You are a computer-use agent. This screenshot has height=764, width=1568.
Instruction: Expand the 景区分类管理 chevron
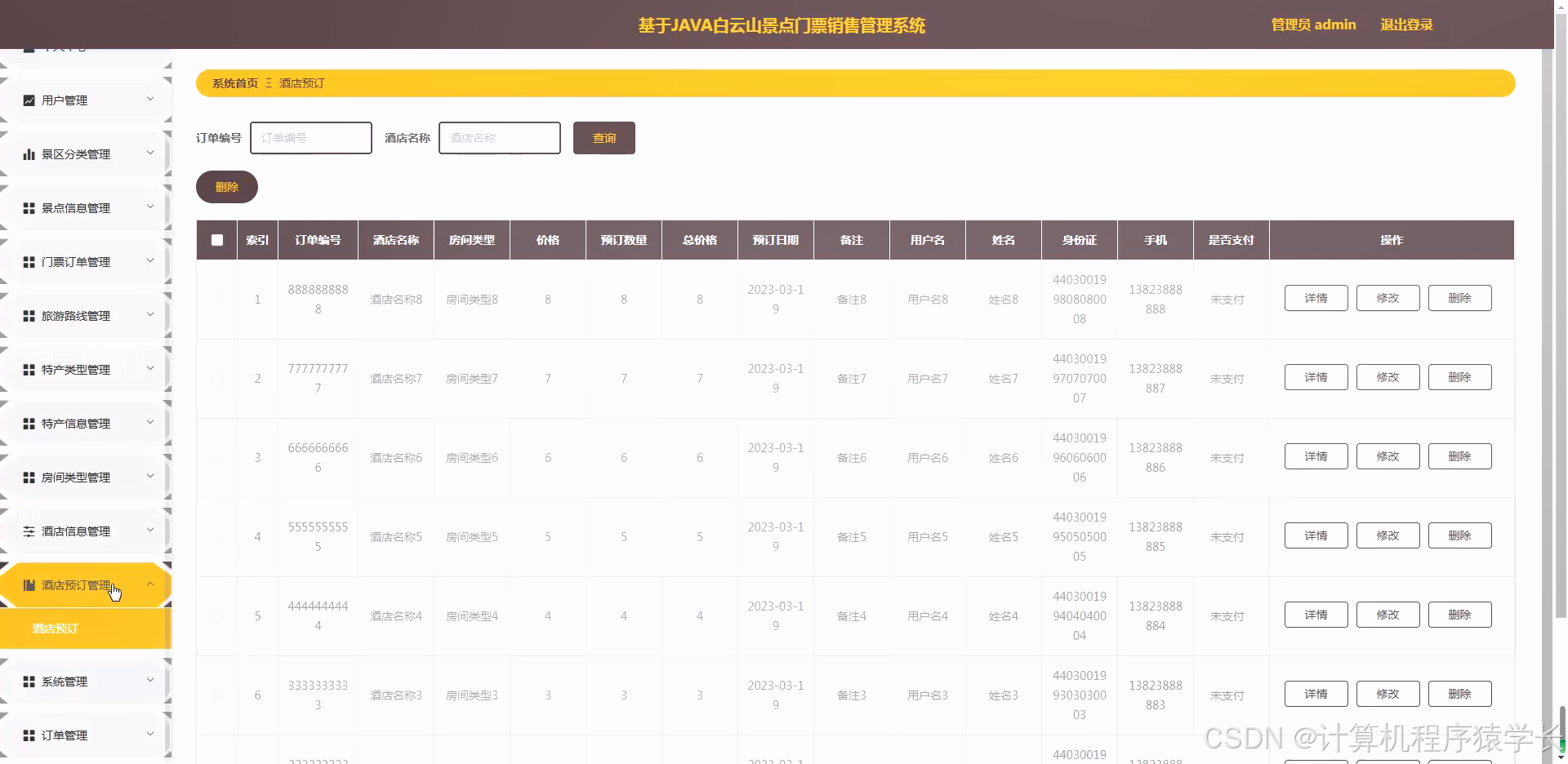150,153
